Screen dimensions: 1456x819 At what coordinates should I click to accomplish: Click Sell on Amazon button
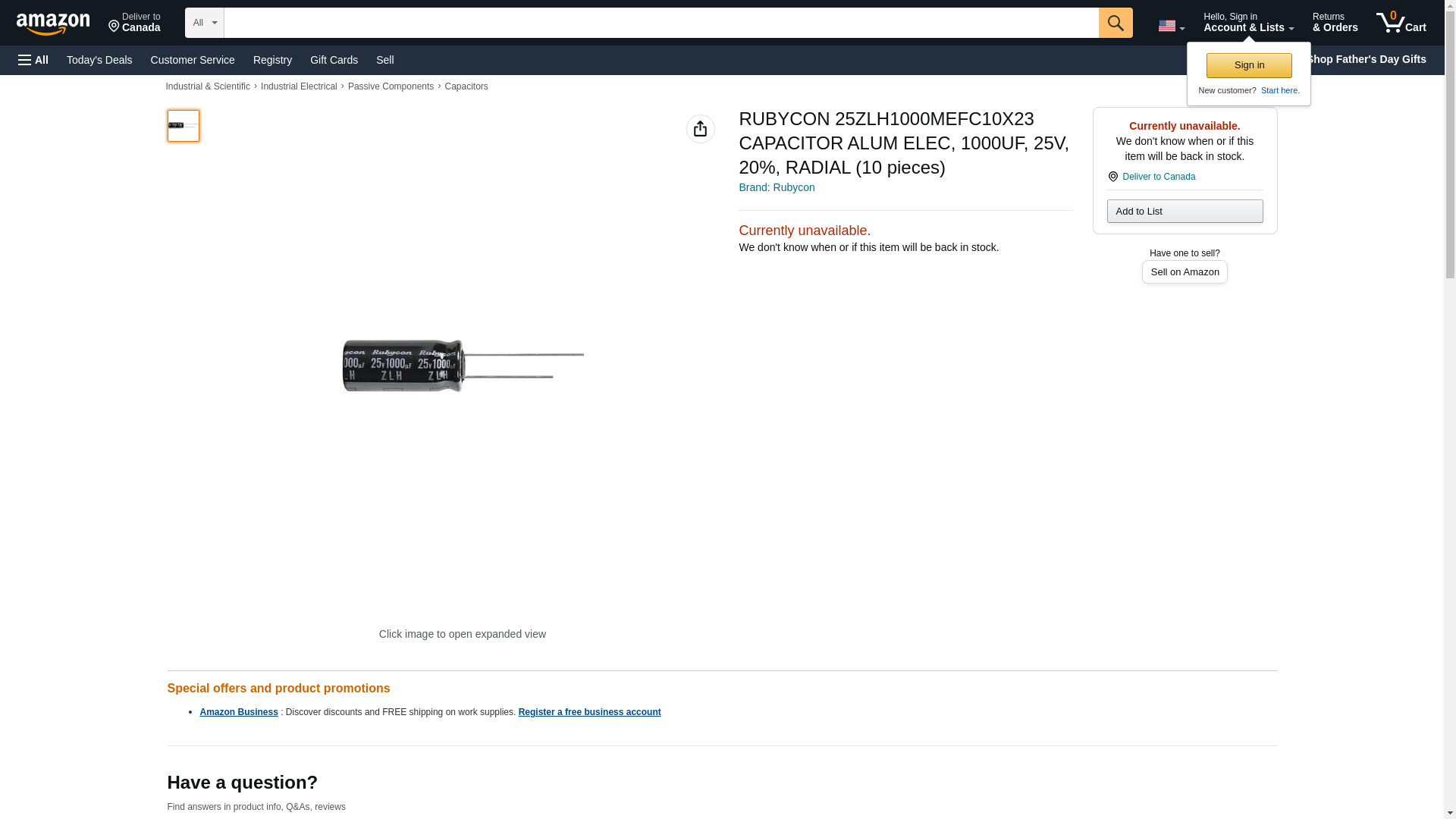[1185, 272]
